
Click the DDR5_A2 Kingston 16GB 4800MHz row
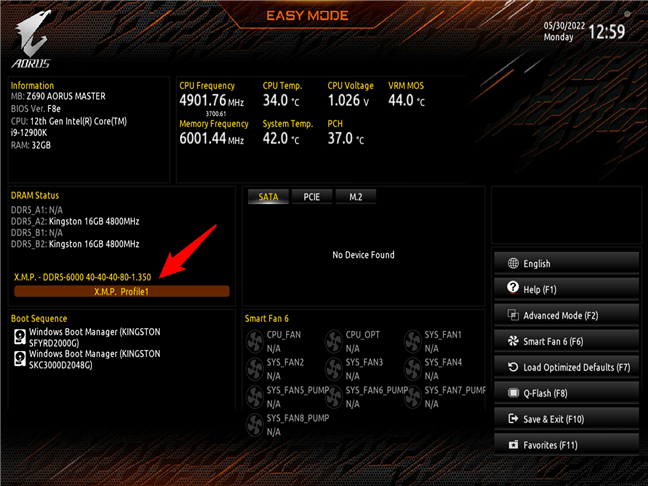[75, 222]
